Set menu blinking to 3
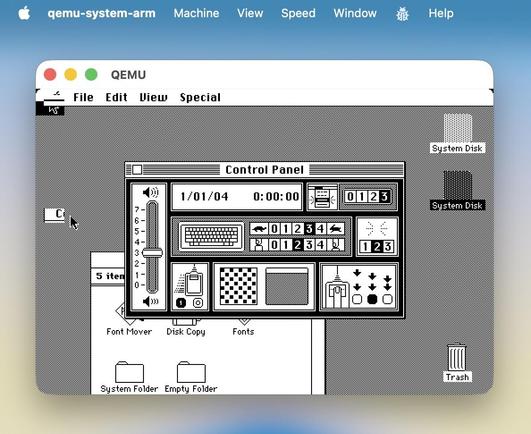This screenshot has height=434, width=531. pyautogui.click(x=384, y=197)
